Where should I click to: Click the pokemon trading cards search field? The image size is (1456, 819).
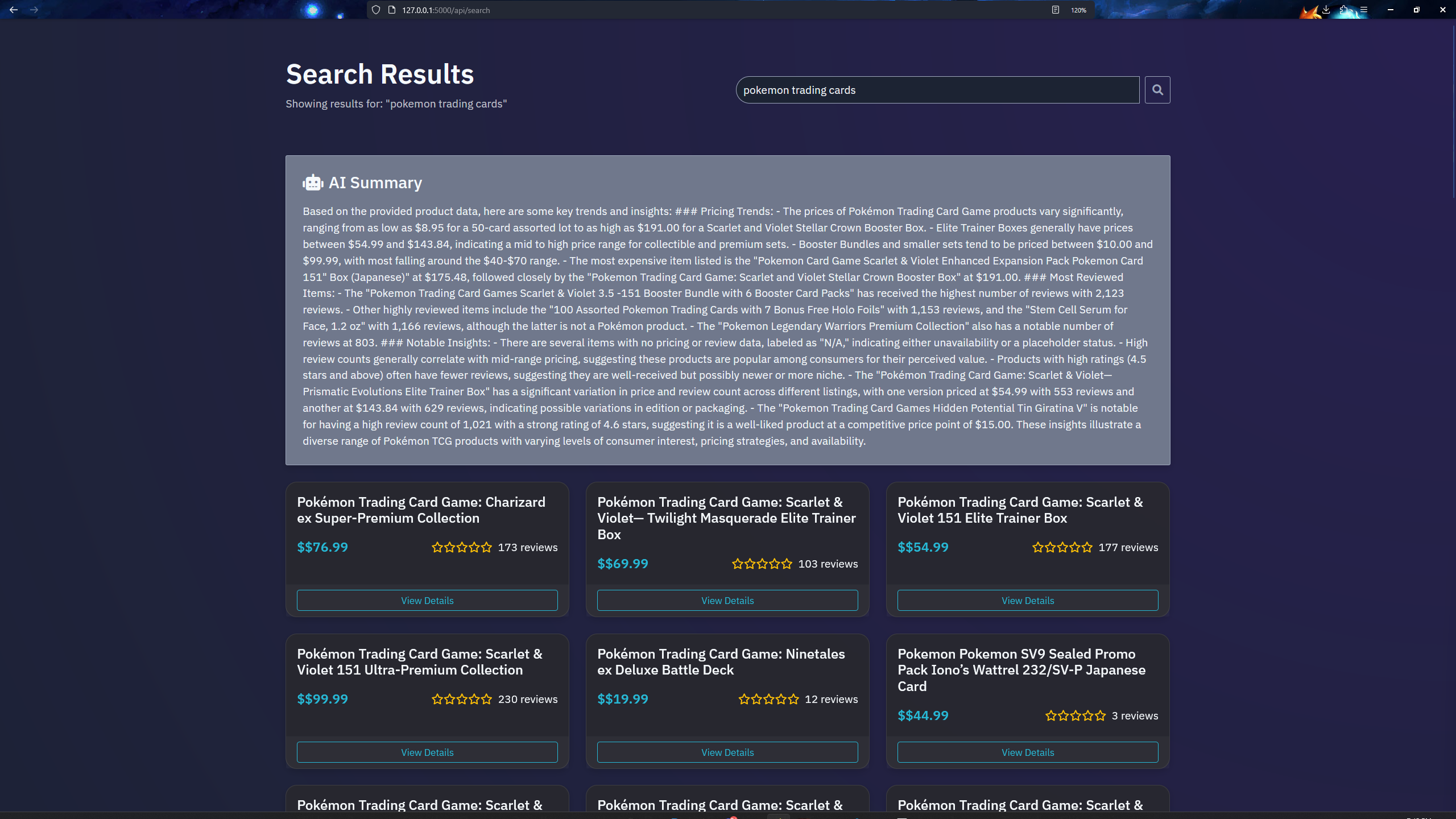(x=937, y=90)
